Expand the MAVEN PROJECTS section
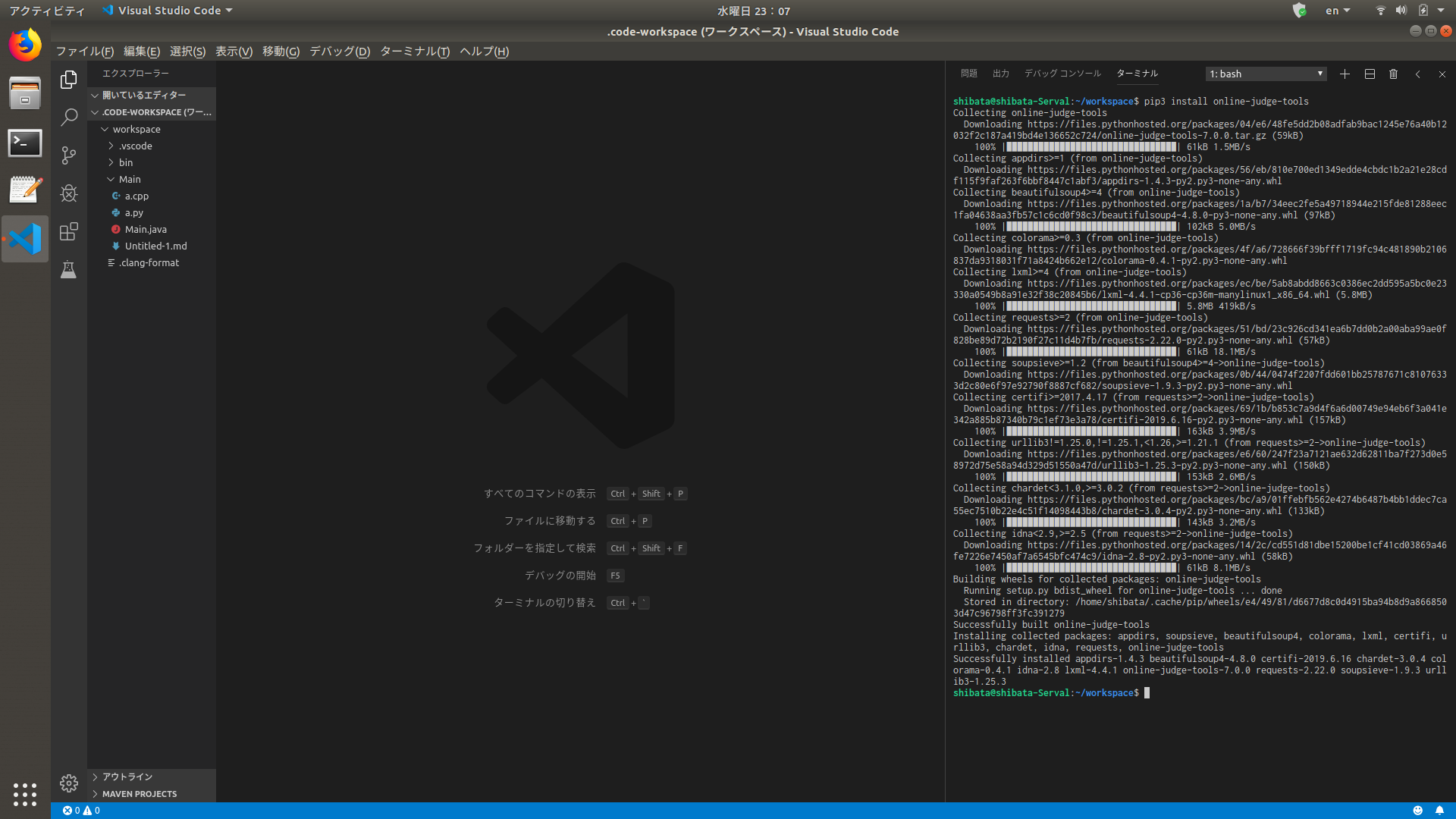The width and height of the screenshot is (1456, 819). coord(139,794)
